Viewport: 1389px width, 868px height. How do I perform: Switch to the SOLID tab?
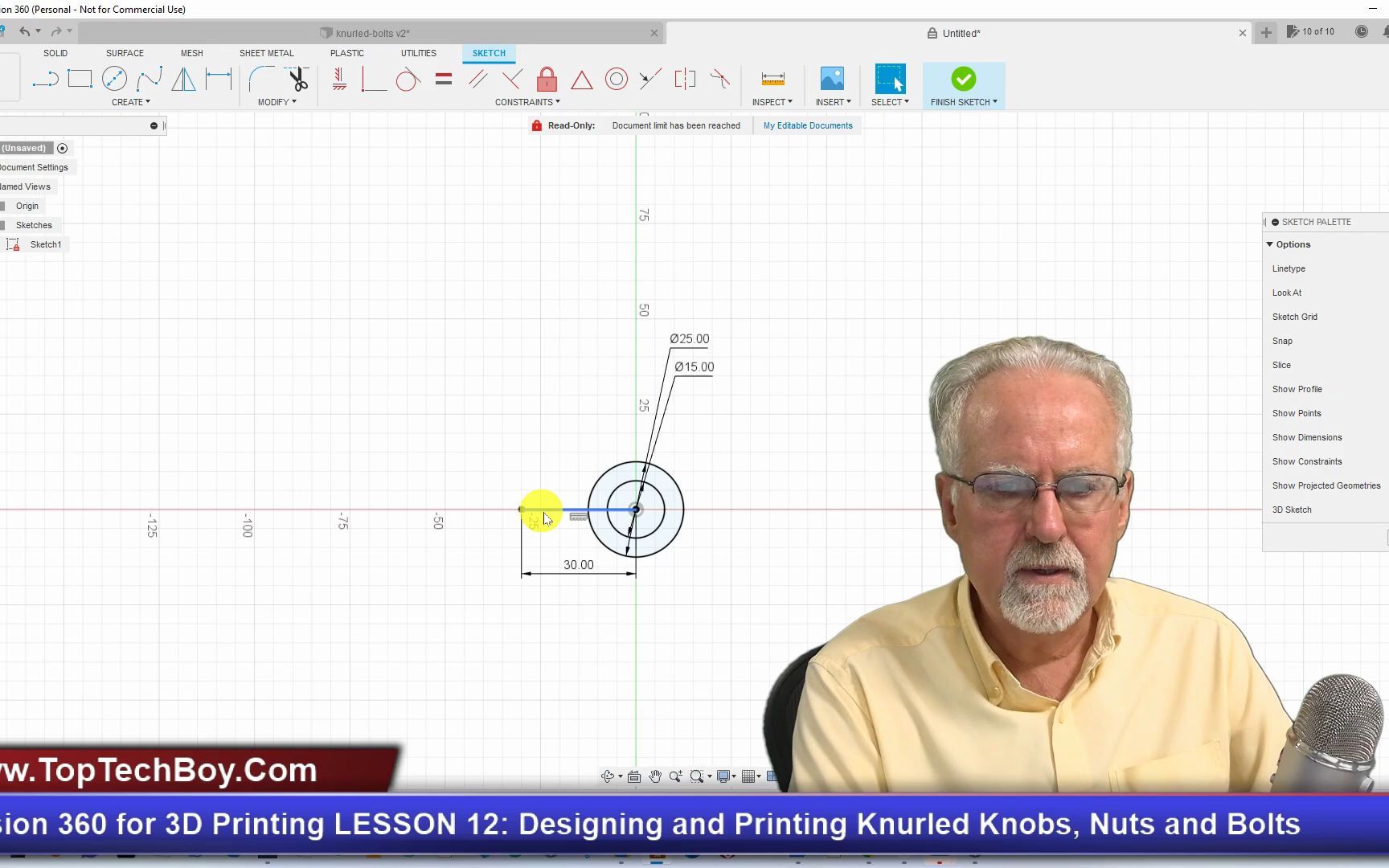(55, 53)
